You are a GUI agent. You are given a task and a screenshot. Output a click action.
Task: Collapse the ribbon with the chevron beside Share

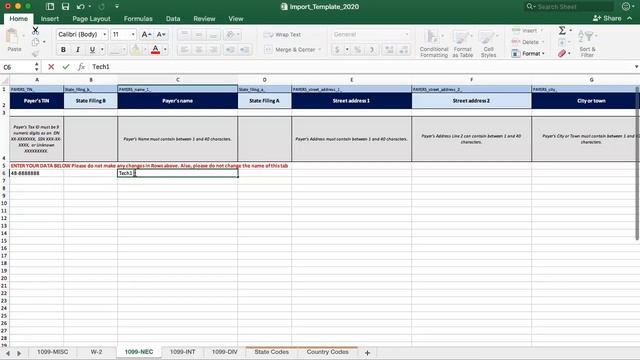630,18
